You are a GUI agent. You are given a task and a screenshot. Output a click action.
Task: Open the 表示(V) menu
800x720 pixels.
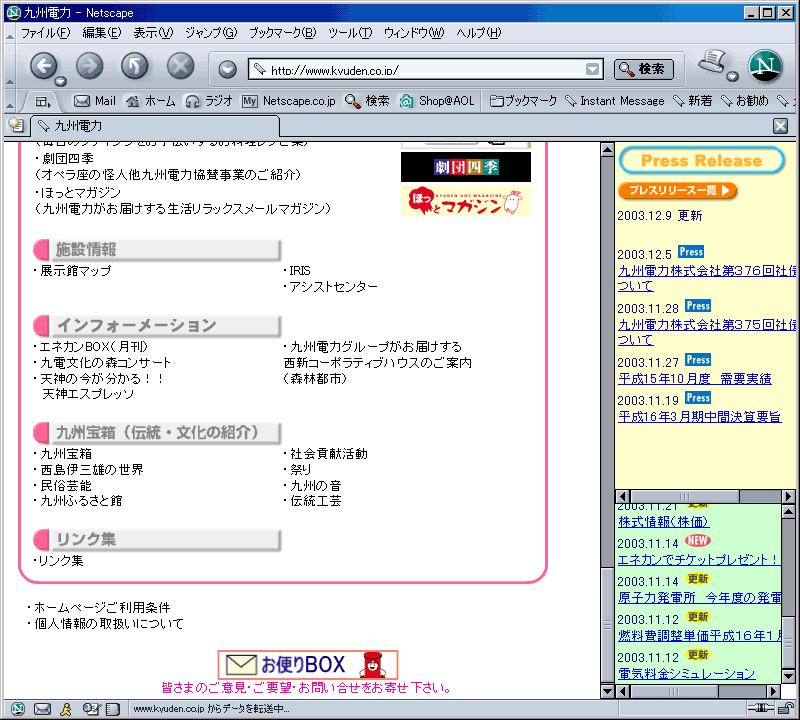[x=153, y=33]
